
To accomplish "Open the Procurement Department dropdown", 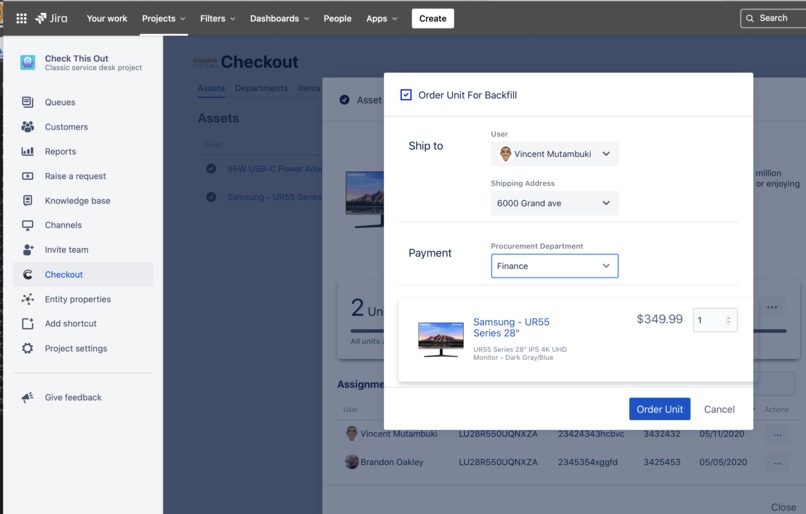I will pos(555,266).
